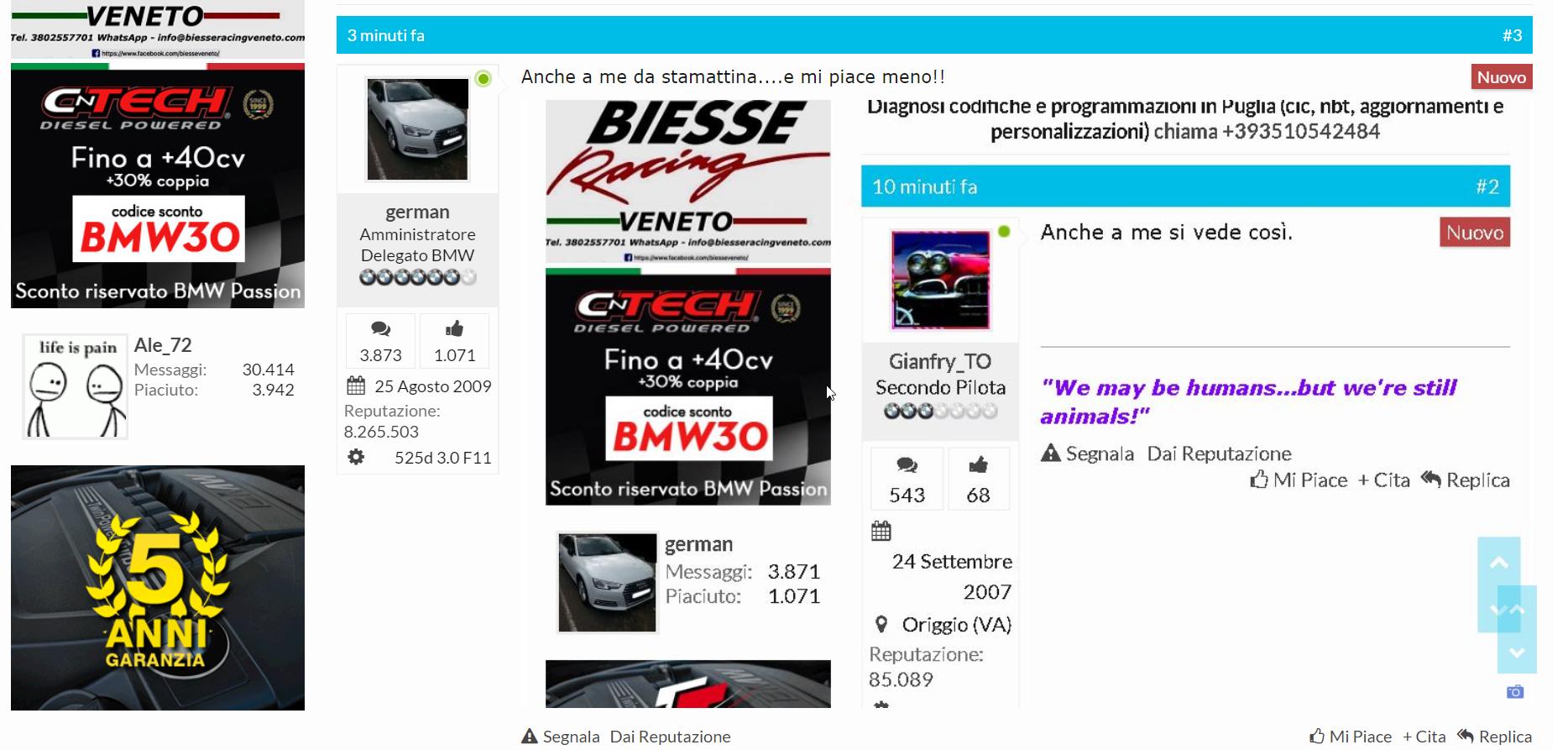Screen dimensions: 1568x750
Task: Open Gianfry_TO's profile name link
Action: point(940,361)
